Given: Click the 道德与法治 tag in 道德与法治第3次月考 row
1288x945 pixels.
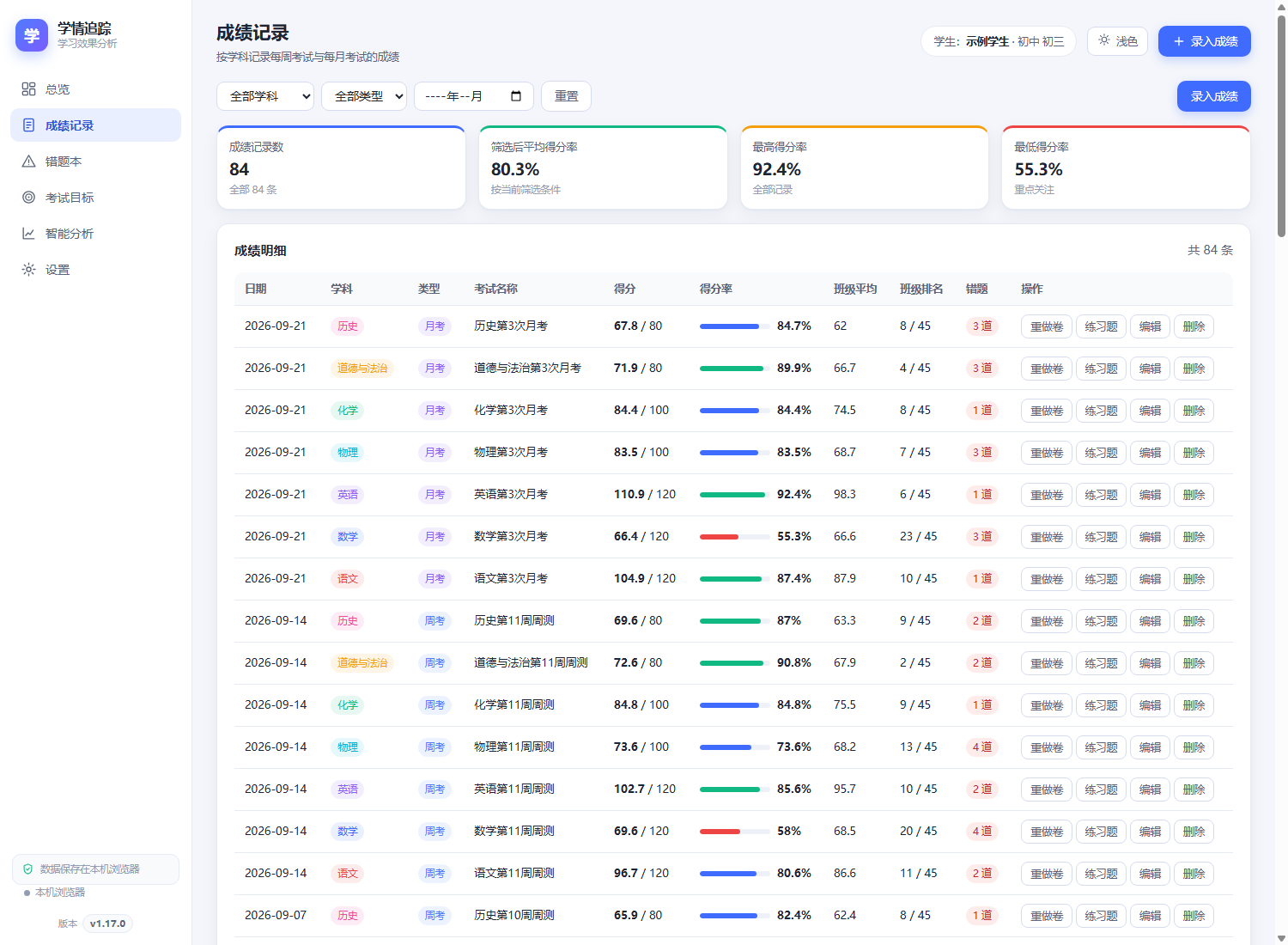Looking at the screenshot, I should [362, 369].
